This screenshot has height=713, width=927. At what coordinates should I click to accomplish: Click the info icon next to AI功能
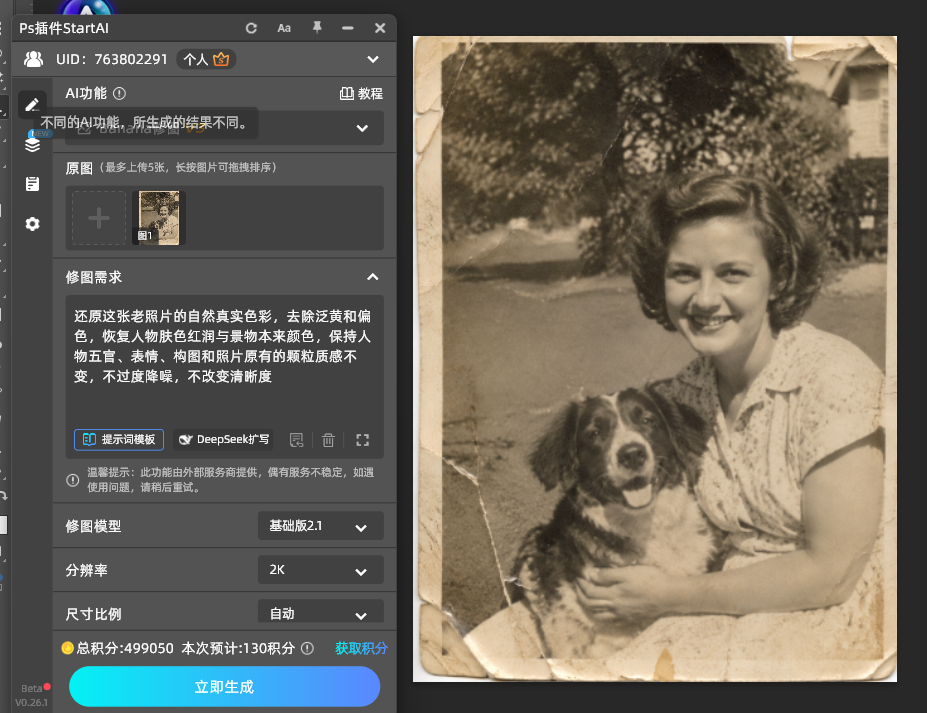[119, 93]
